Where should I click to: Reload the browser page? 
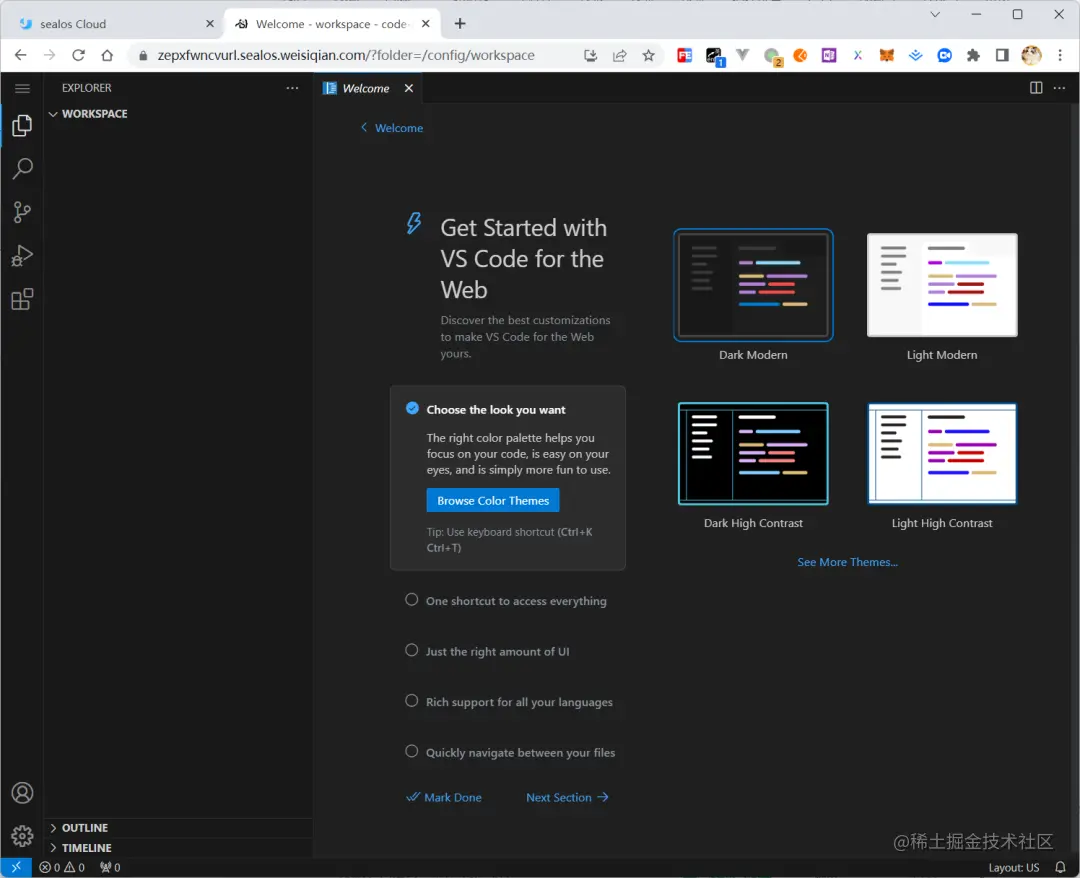coord(79,55)
